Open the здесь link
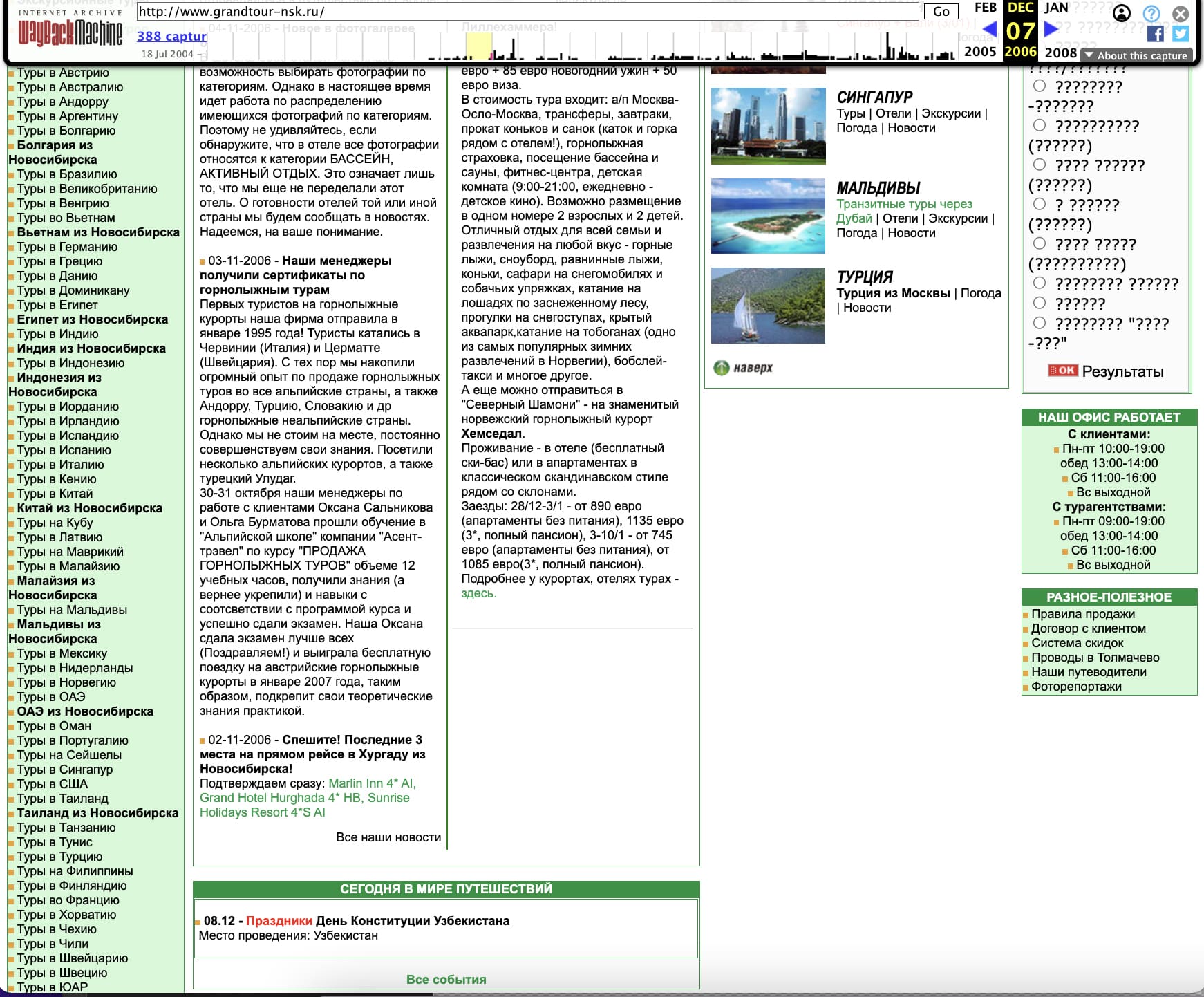This screenshot has width=1204, height=997. pos(478,593)
